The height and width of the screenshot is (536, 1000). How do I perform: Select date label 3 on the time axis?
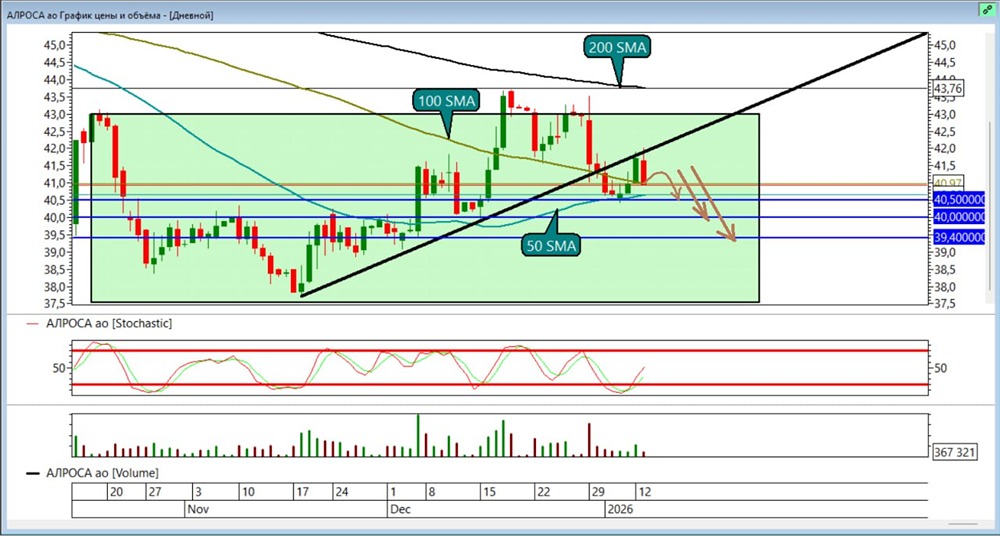(x=198, y=492)
